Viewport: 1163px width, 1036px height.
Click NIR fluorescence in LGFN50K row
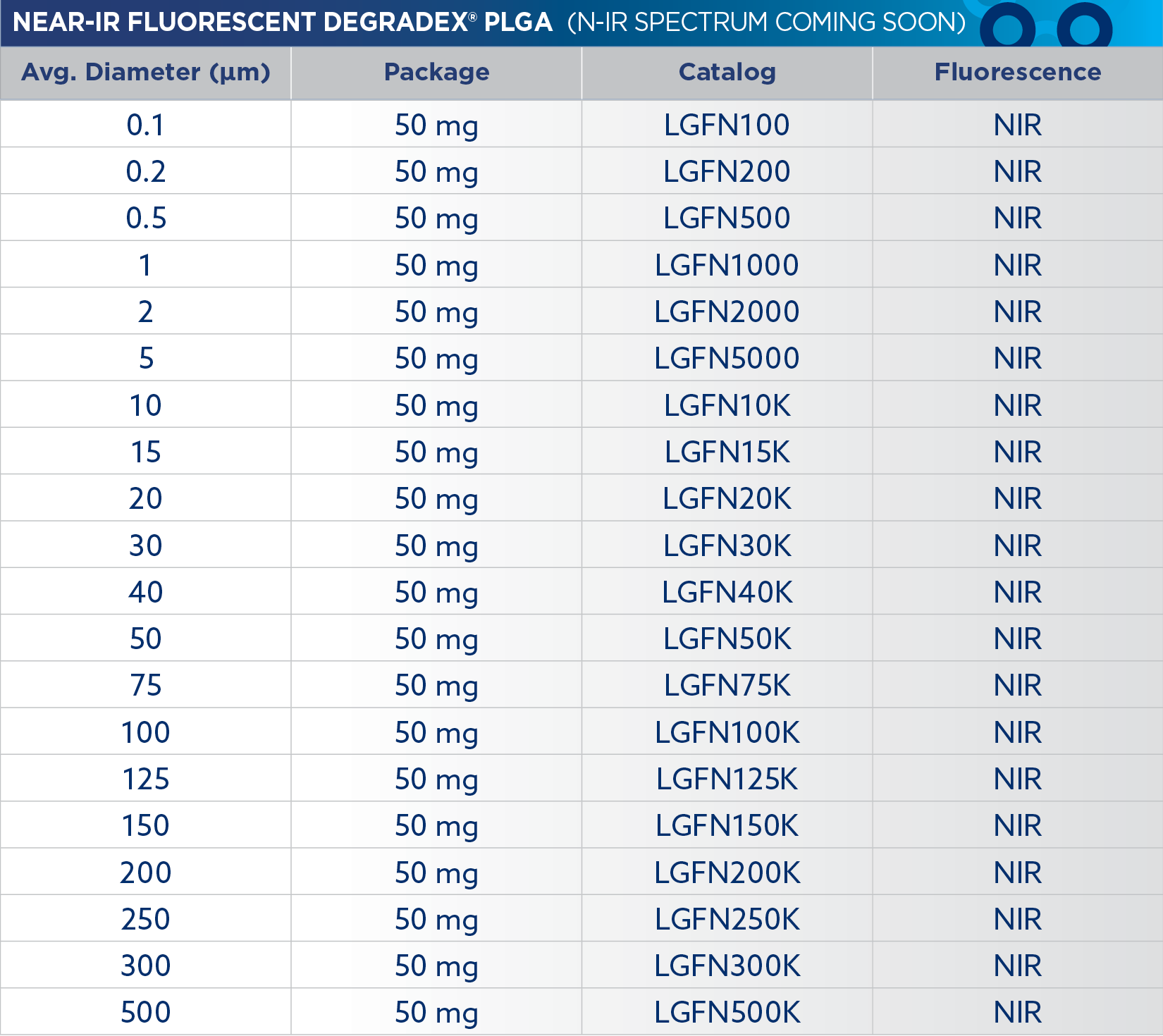point(1018,639)
